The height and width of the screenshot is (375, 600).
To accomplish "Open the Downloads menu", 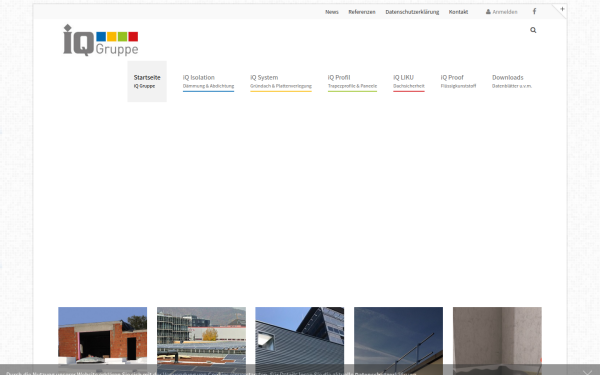I will [512, 82].
